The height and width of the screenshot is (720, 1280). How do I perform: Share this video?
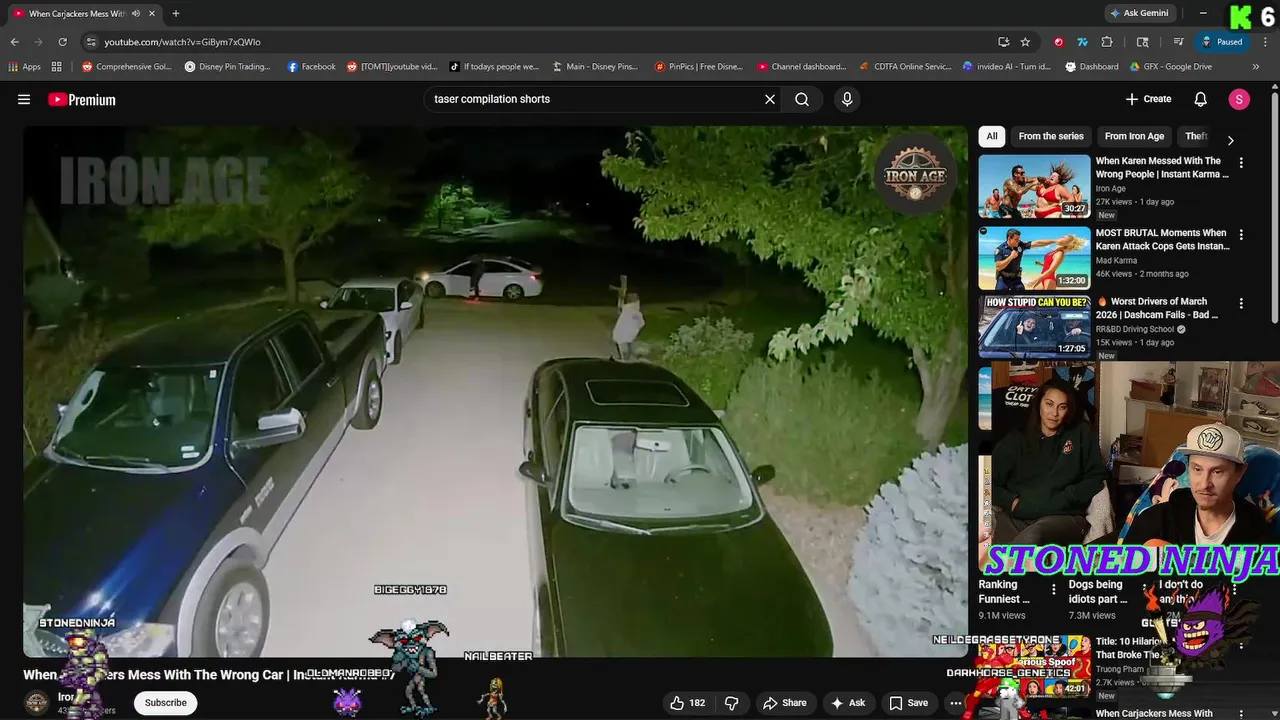[x=783, y=703]
